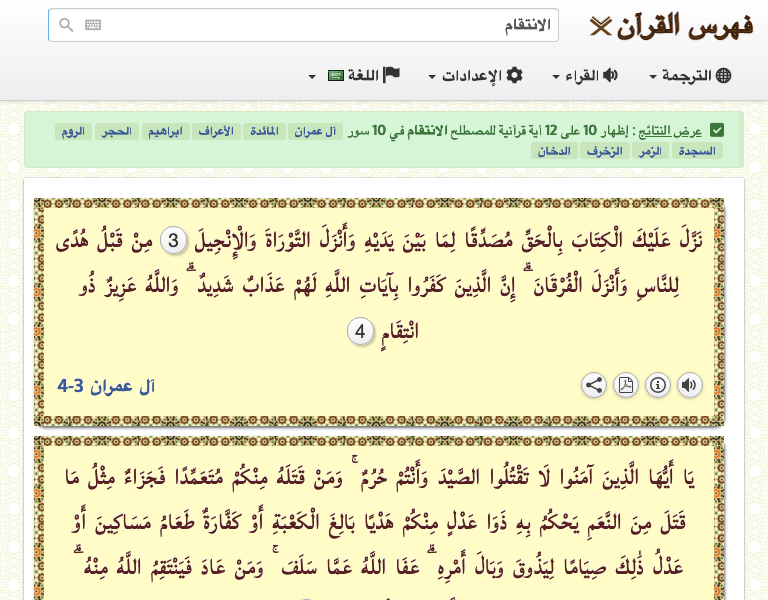
Task: Share the Al Imran 3-4 verse
Action: coord(593,385)
